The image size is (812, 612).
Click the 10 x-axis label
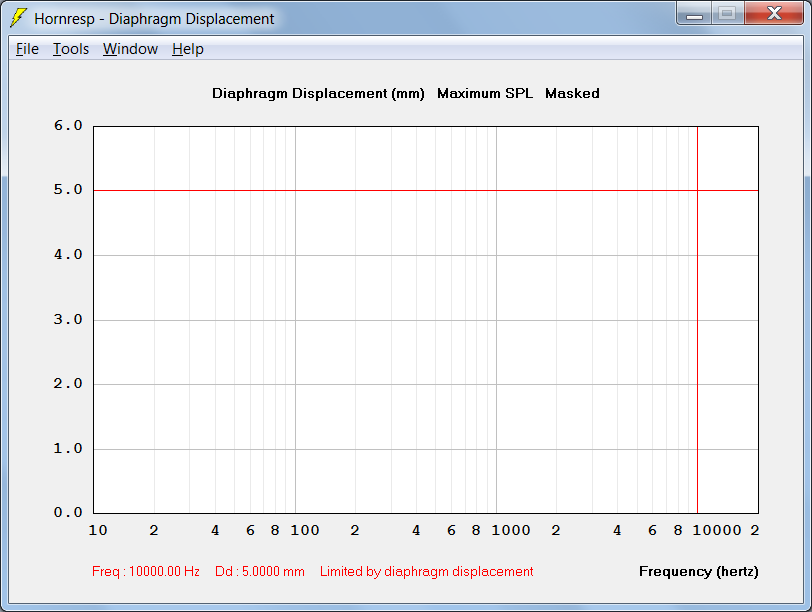[98, 530]
